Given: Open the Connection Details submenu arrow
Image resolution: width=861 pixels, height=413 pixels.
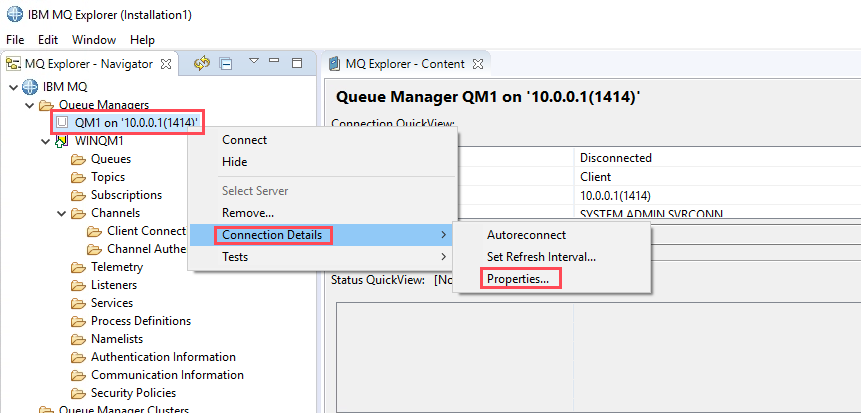Looking at the screenshot, I should (x=444, y=235).
